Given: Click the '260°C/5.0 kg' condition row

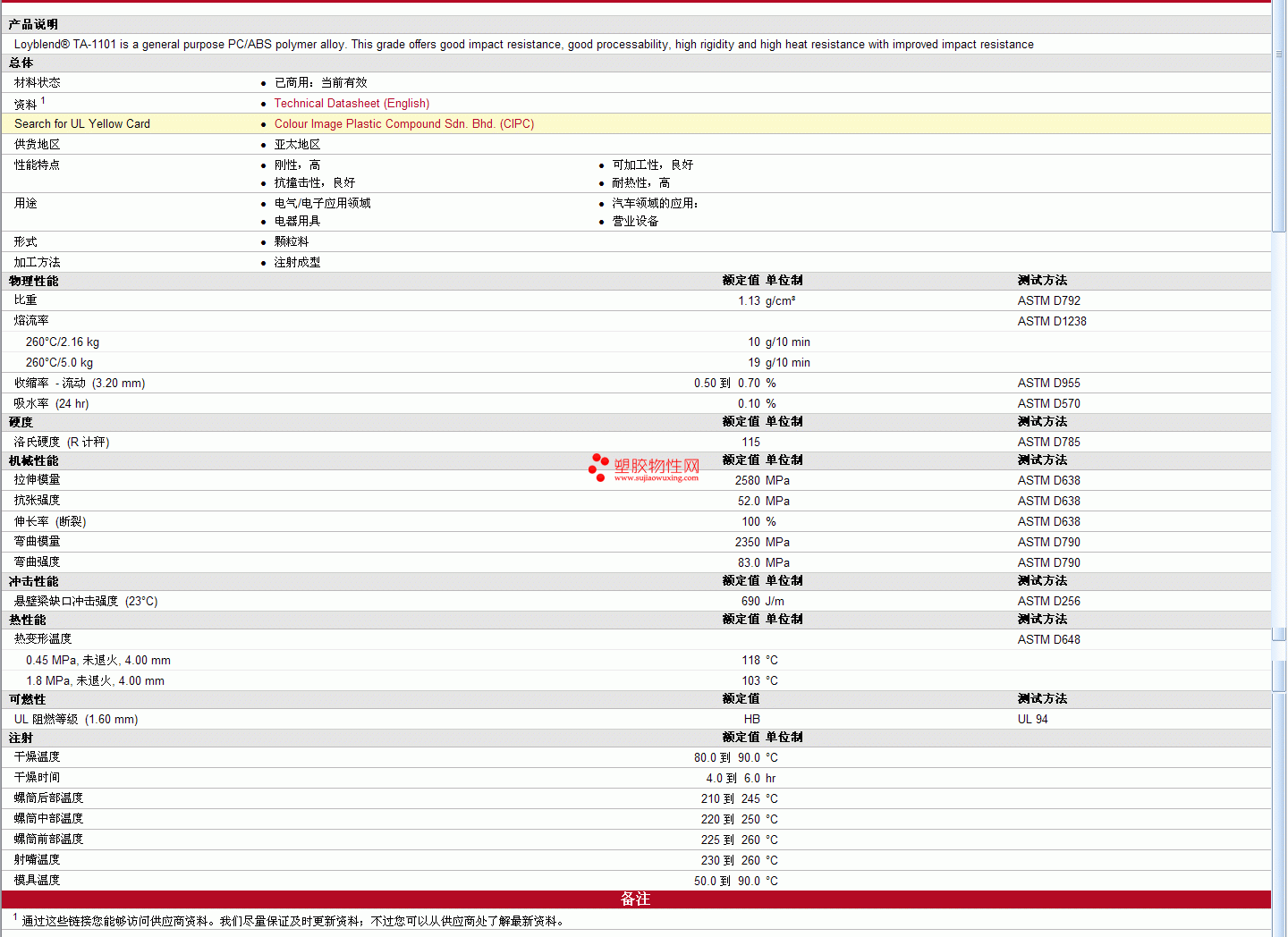Looking at the screenshot, I should click(x=59, y=362).
